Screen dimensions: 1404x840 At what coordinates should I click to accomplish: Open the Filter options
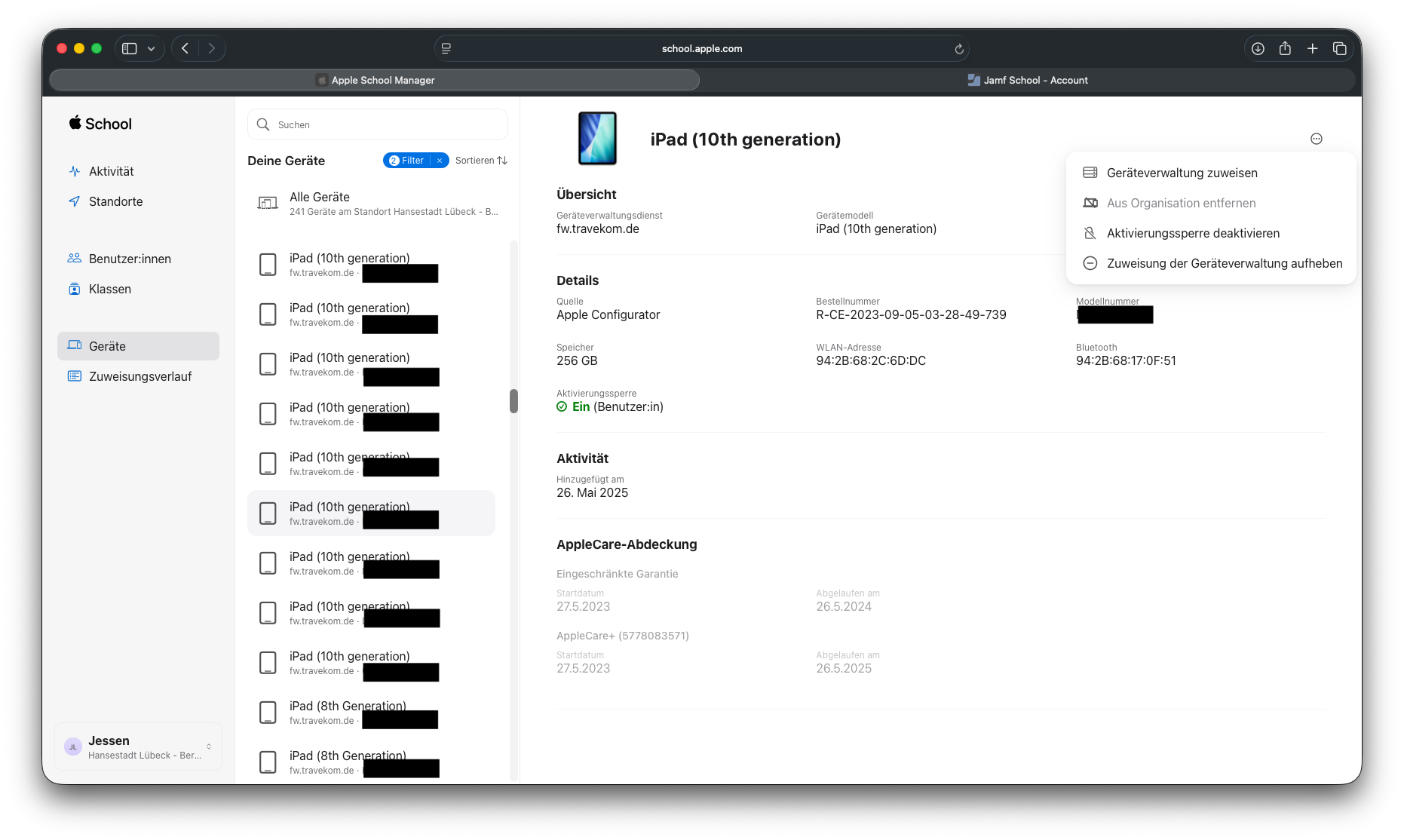pyautogui.click(x=407, y=161)
